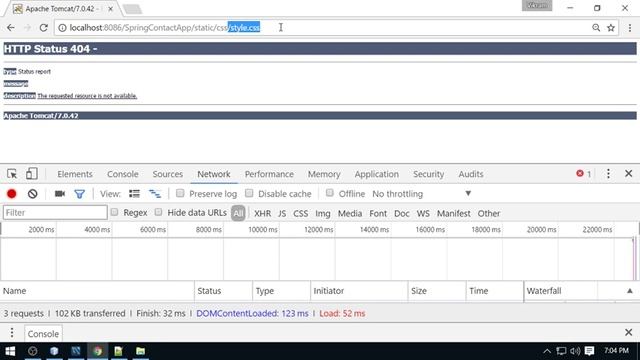Select the All filter type
The height and width of the screenshot is (360, 640).
(x=238, y=213)
